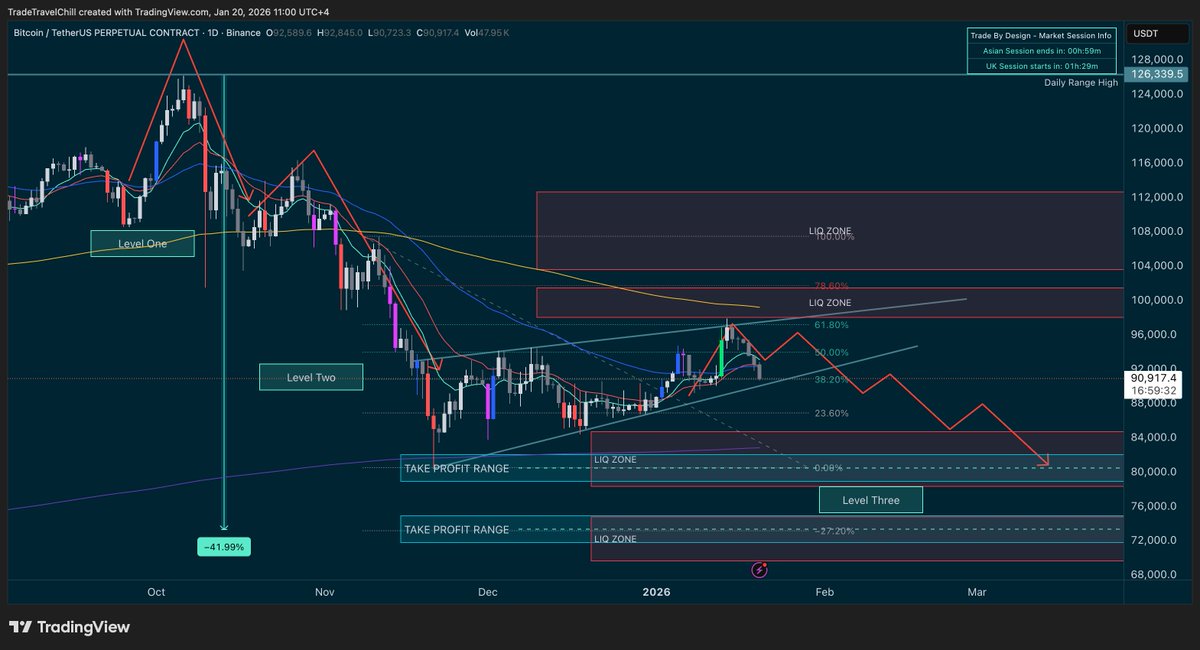Screen dimensions: 1200x650
Task: Click the 50.00% Fibonacci level label
Action: pyautogui.click(x=832, y=352)
